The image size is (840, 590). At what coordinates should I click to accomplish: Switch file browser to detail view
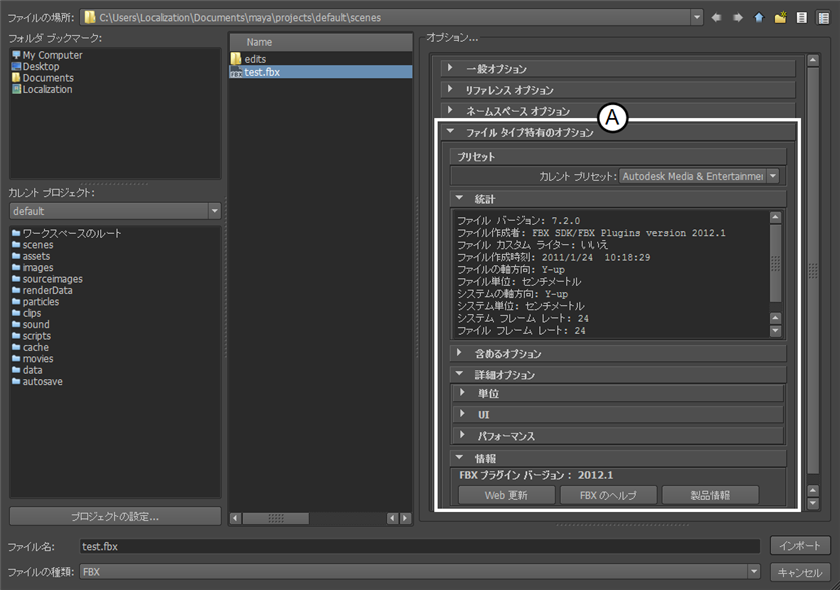tap(822, 17)
